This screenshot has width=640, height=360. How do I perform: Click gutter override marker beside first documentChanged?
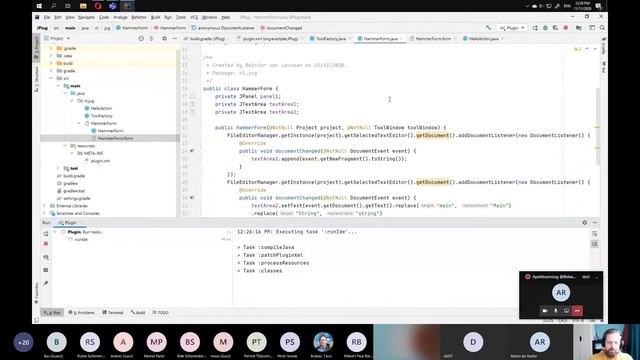pos(192,151)
